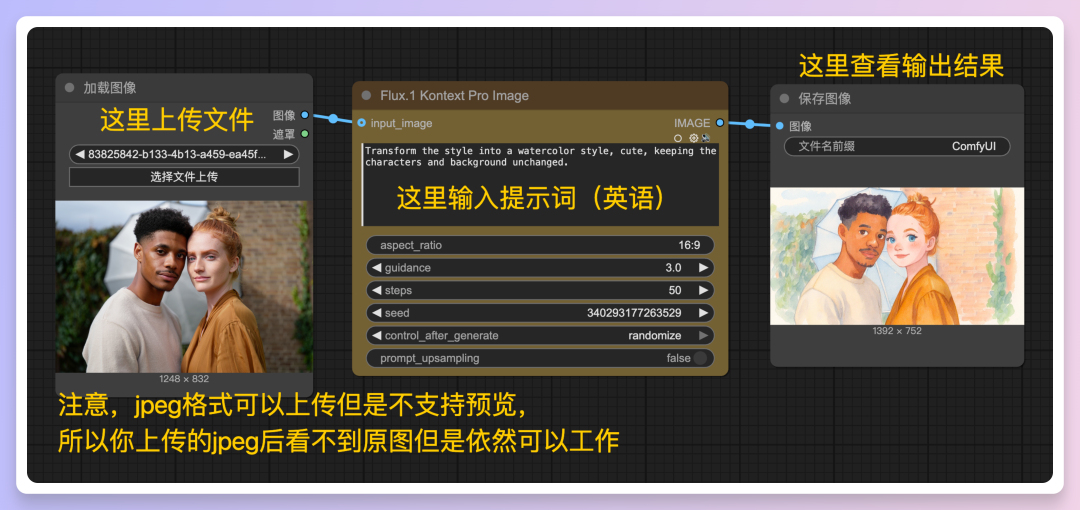Click the steps value 50
The height and width of the screenshot is (510, 1080).
click(x=675, y=290)
